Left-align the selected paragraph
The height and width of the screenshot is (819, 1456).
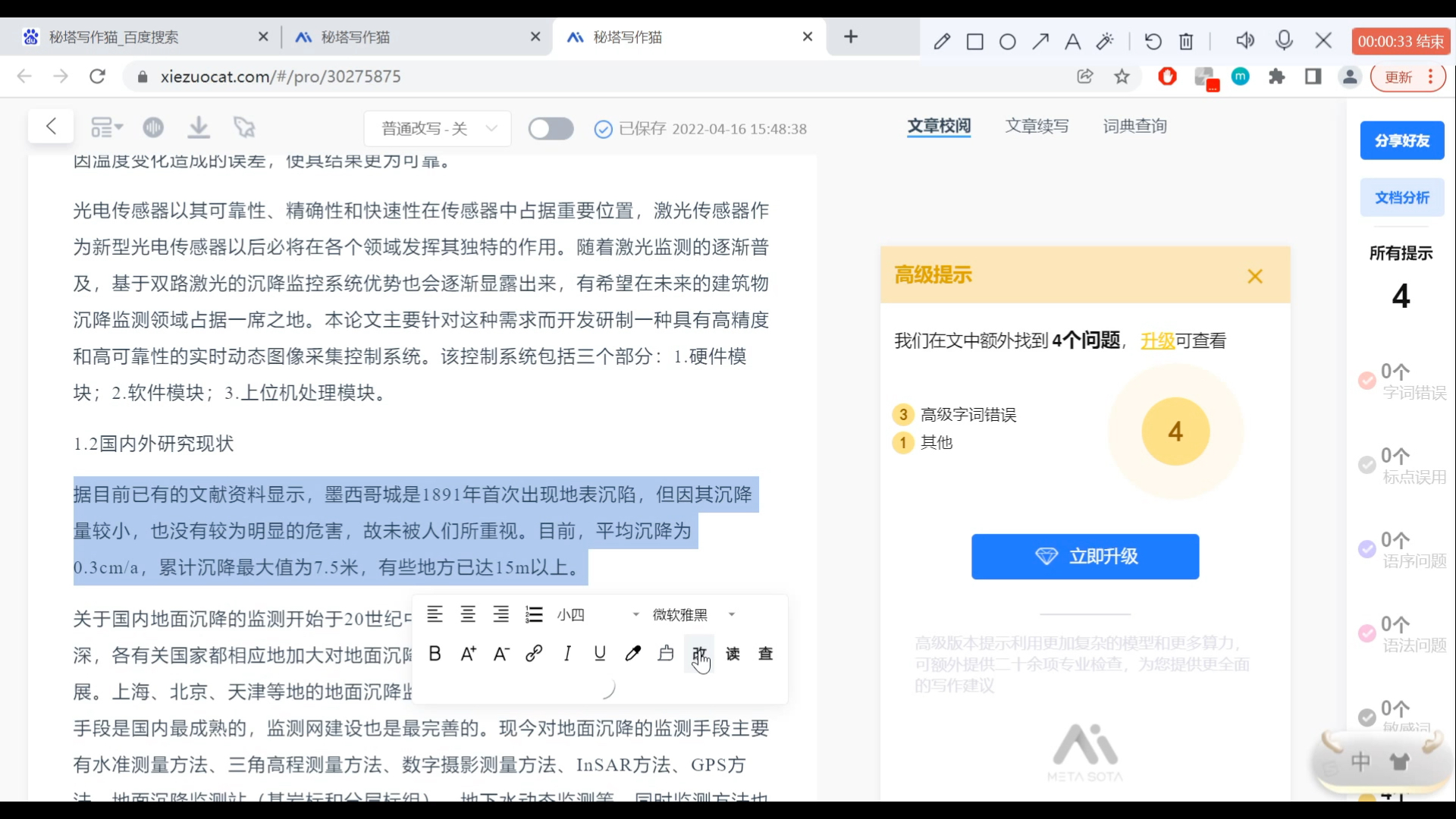click(435, 614)
